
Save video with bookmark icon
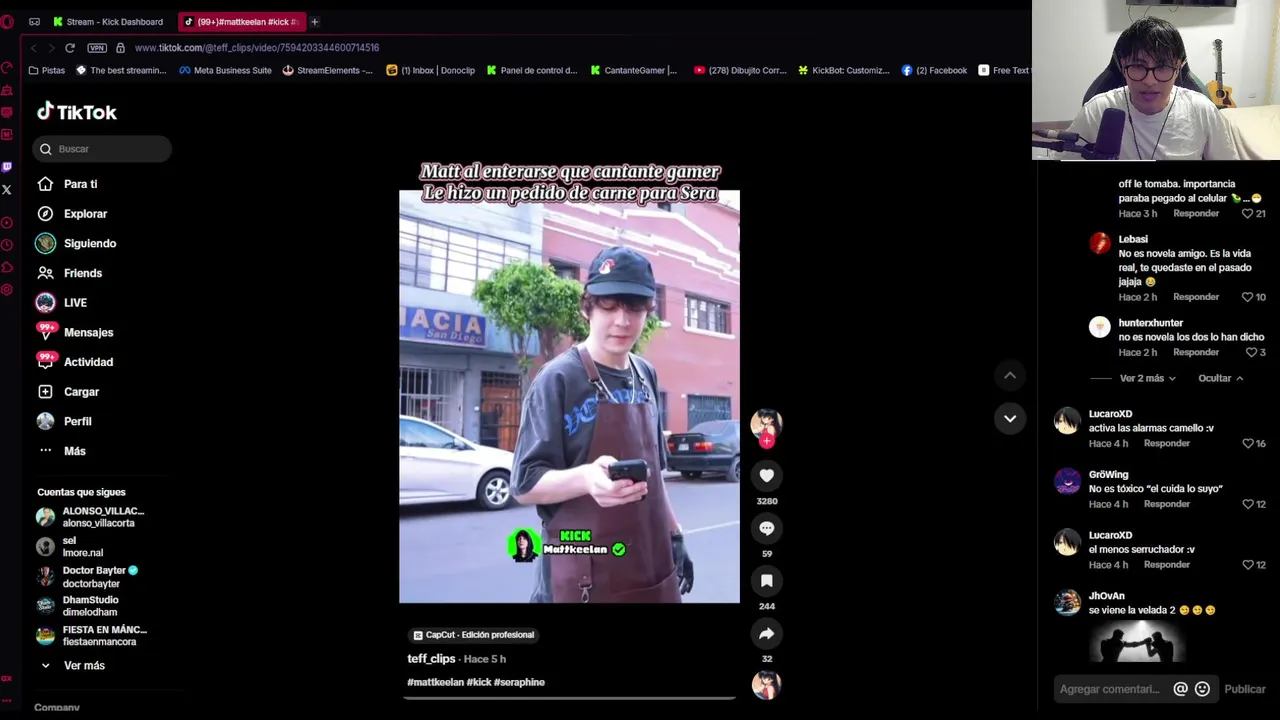[x=767, y=581]
